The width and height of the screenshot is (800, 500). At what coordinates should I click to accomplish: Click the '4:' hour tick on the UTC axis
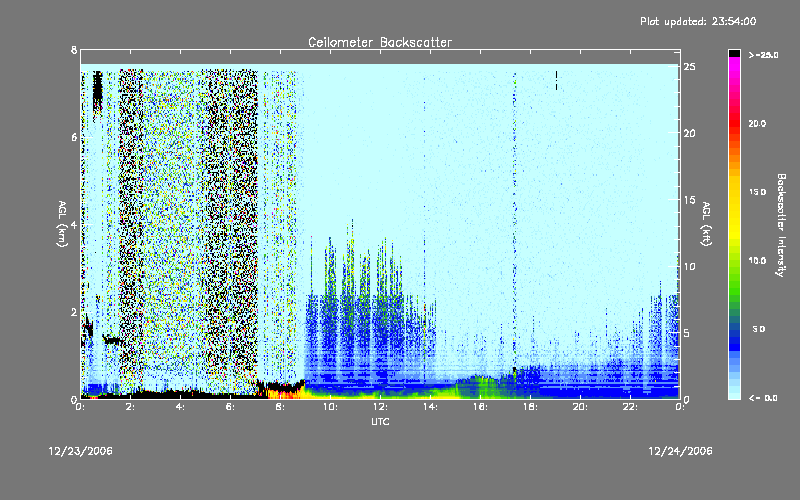tap(181, 407)
